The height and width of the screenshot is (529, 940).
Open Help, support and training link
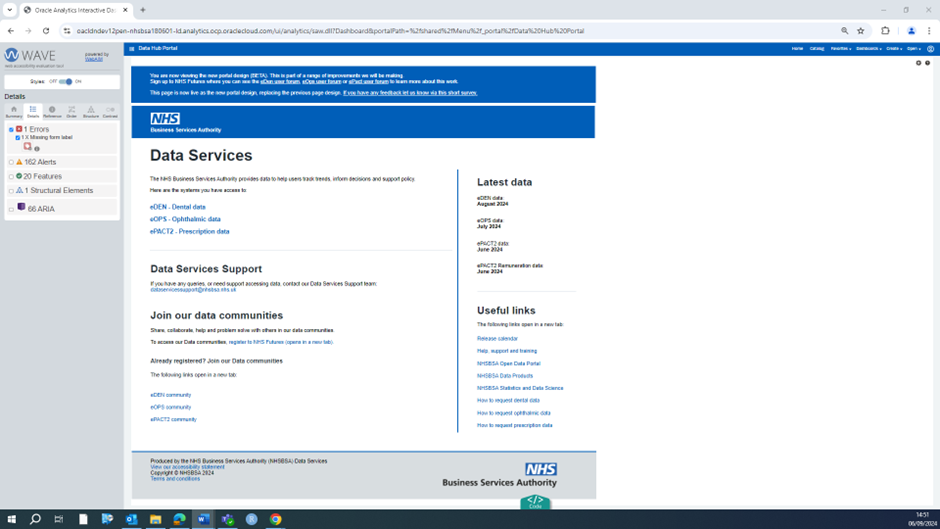(x=507, y=351)
